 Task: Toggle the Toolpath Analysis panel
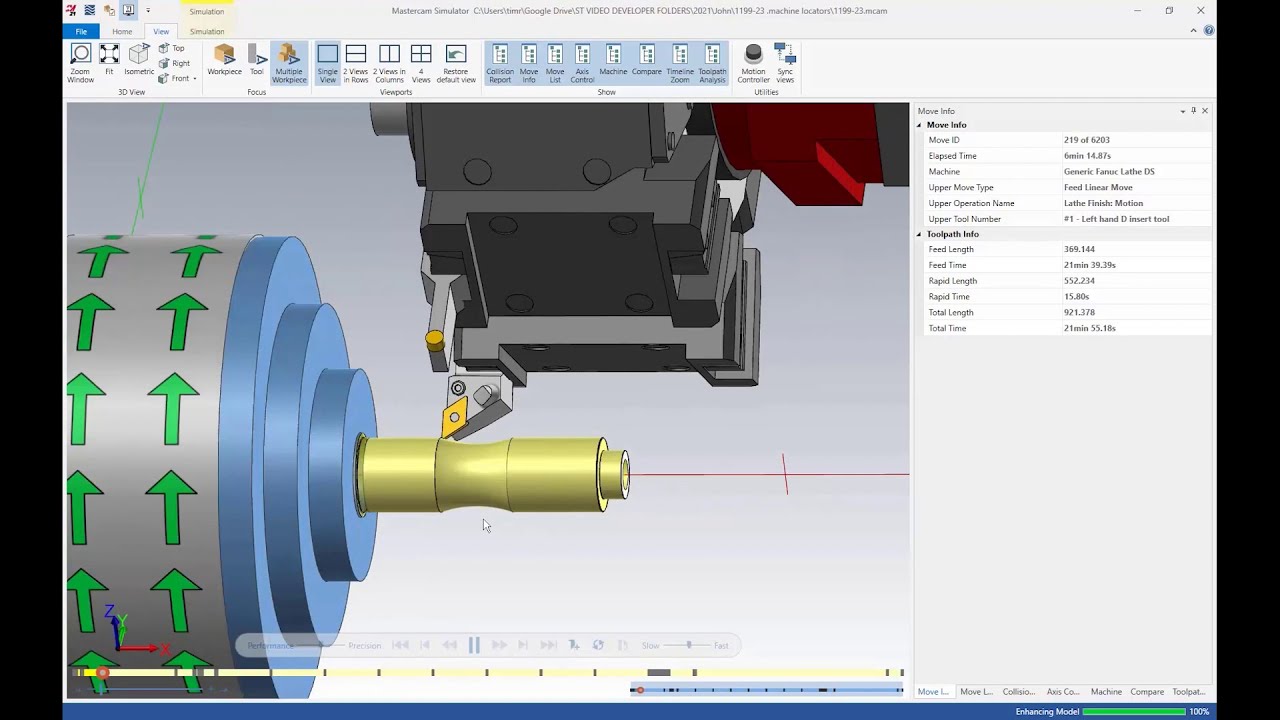tap(712, 63)
